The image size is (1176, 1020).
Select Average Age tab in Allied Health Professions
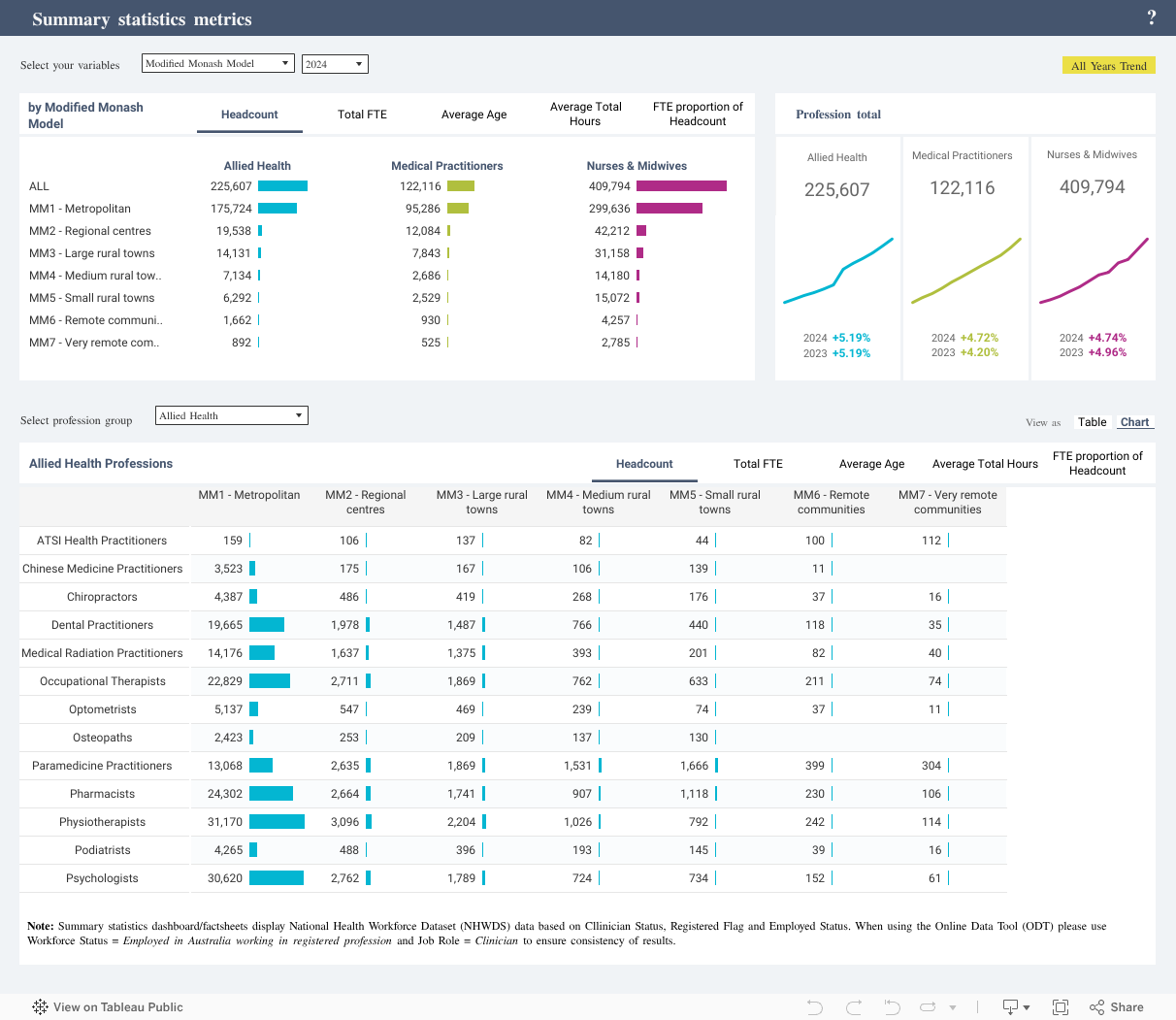871,464
